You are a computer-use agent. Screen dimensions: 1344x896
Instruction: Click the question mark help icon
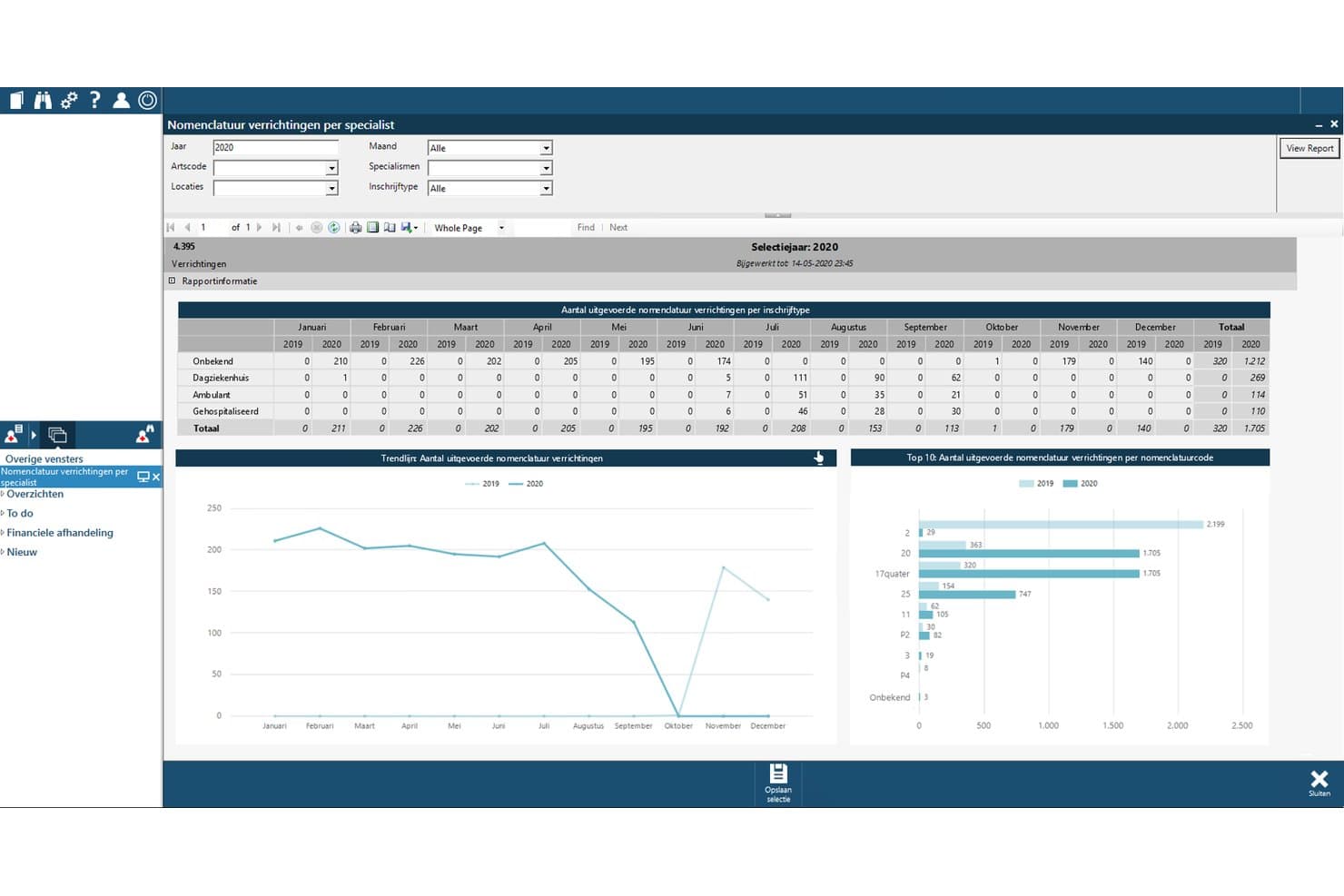(x=94, y=100)
